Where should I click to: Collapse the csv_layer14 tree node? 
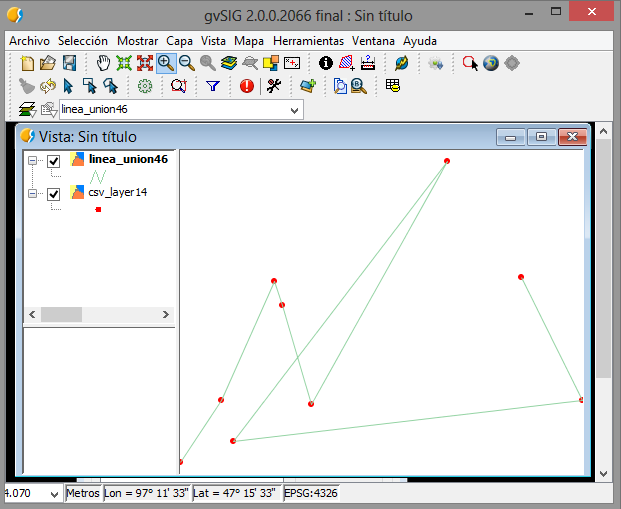[x=33, y=194]
